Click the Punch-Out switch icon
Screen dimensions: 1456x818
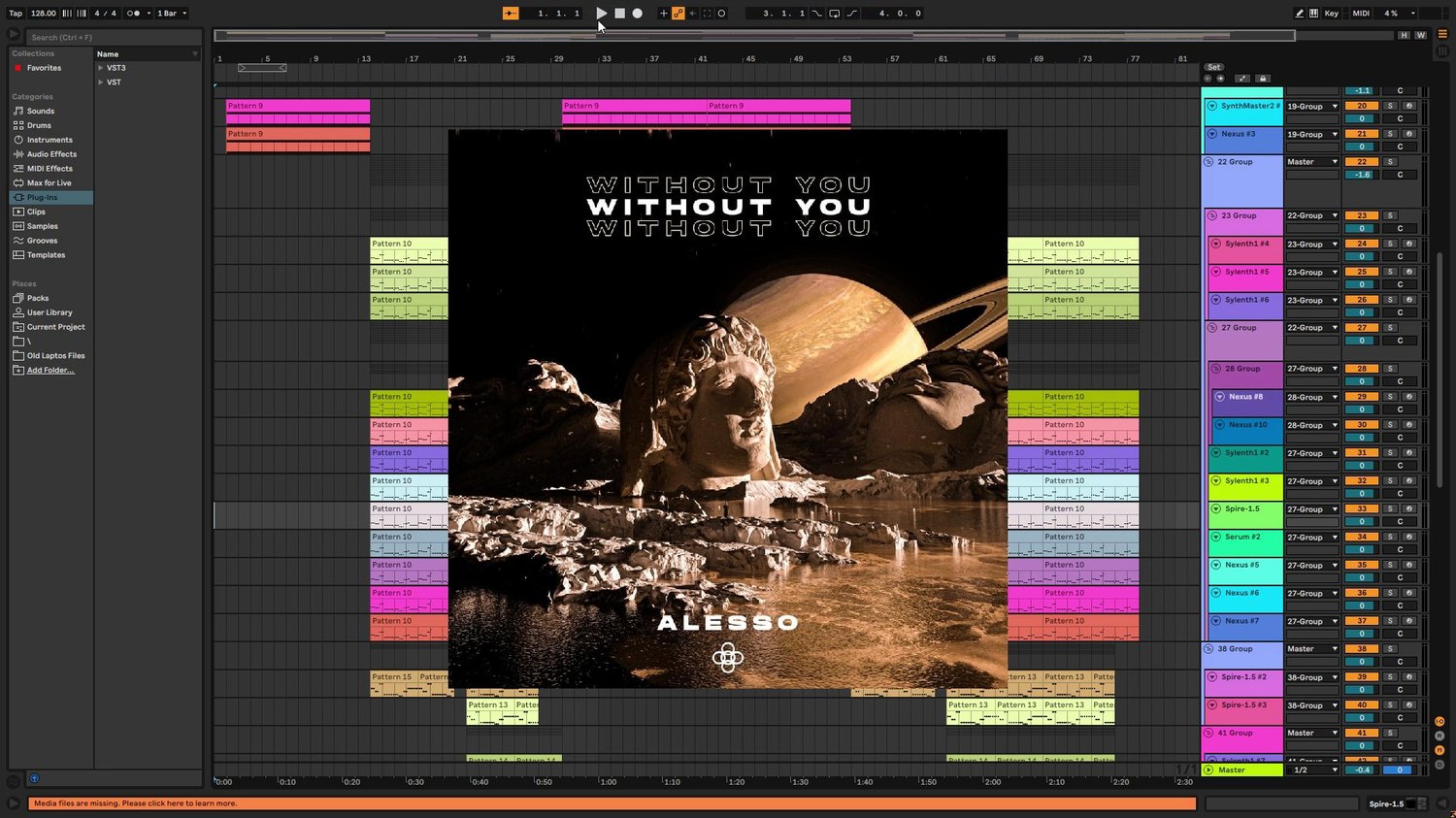pos(851,14)
